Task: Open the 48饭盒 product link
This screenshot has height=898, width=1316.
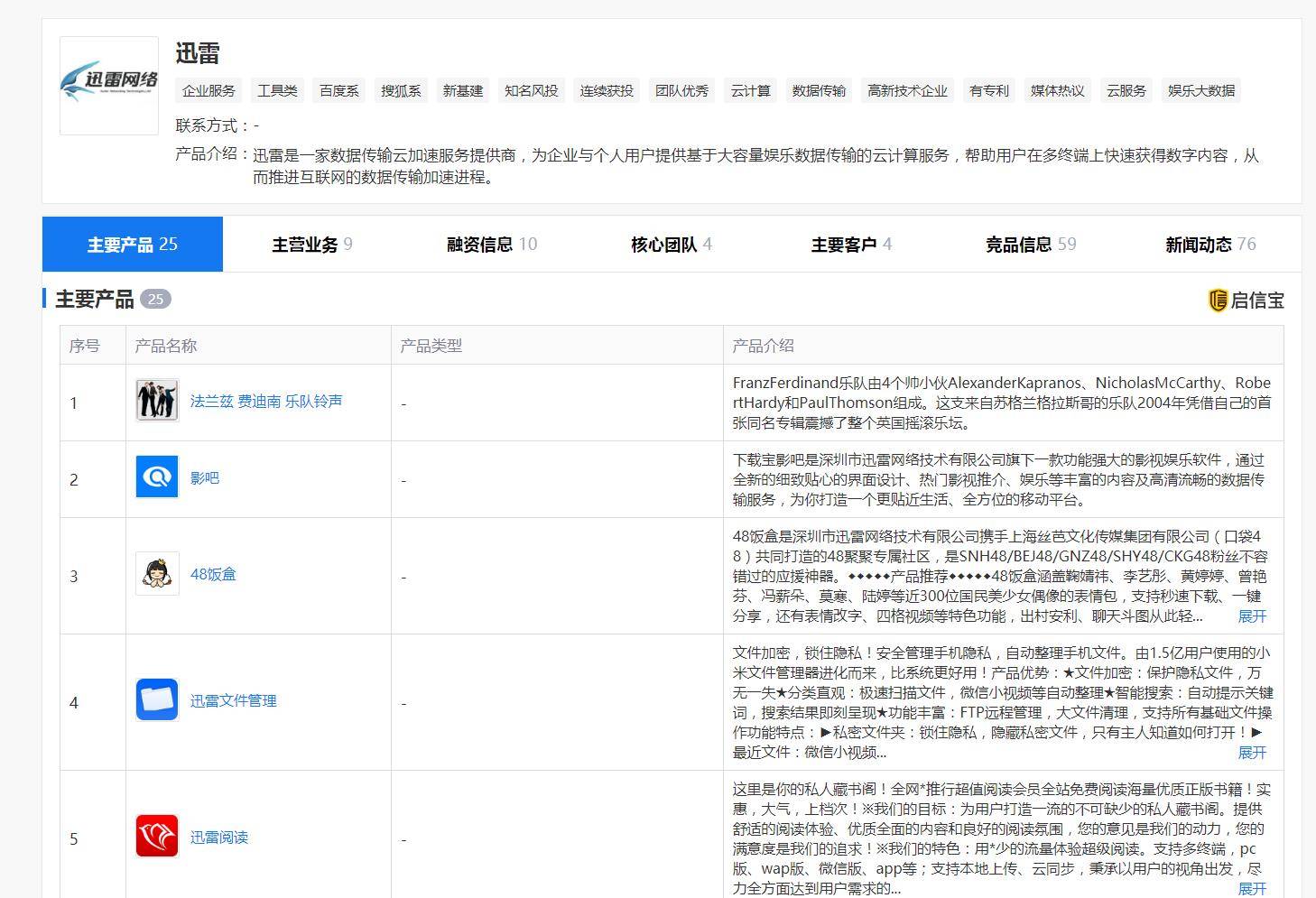Action: [x=213, y=574]
